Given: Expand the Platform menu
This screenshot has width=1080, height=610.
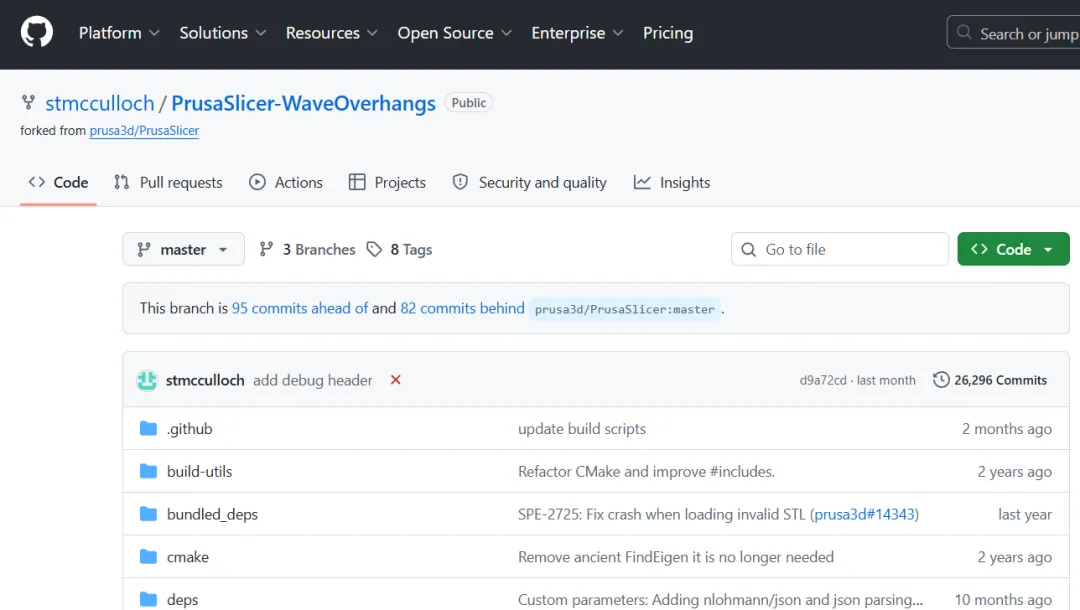Looking at the screenshot, I should [x=119, y=33].
